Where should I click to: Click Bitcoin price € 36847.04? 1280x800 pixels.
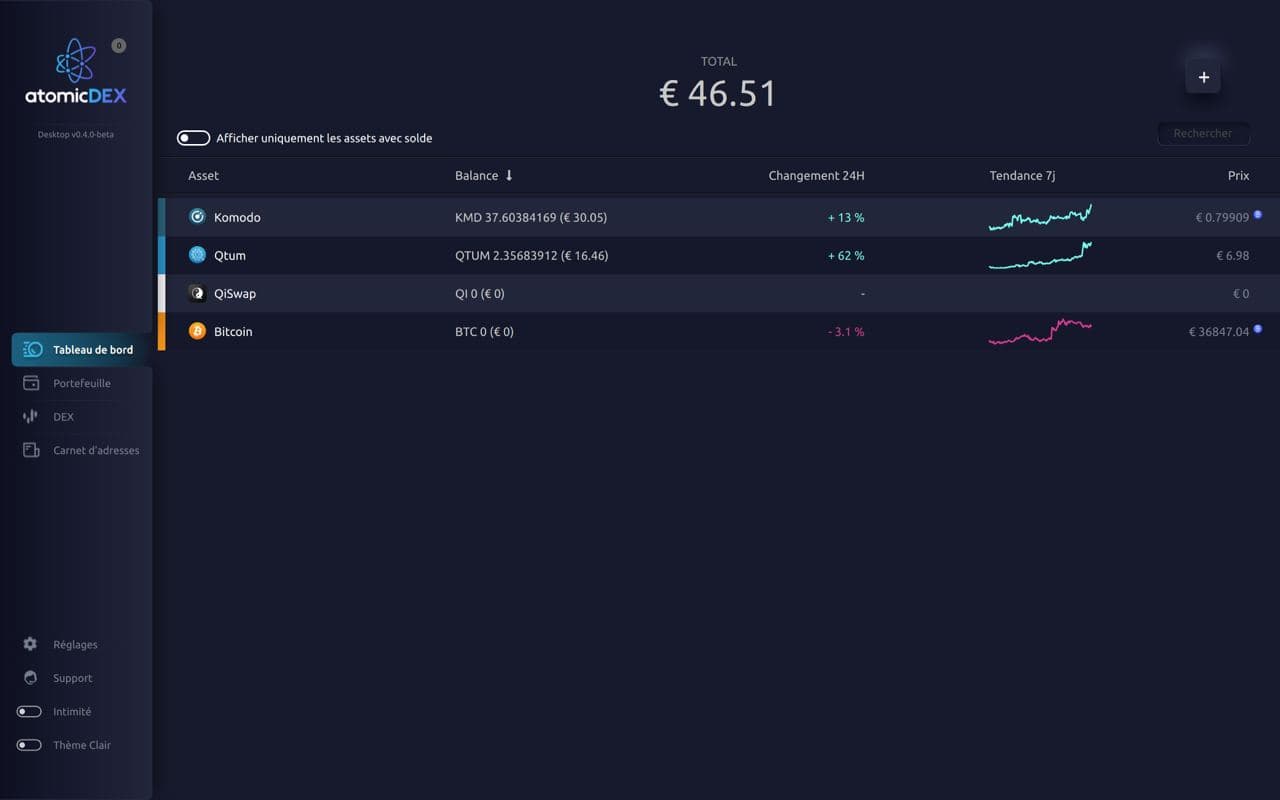click(x=1218, y=331)
